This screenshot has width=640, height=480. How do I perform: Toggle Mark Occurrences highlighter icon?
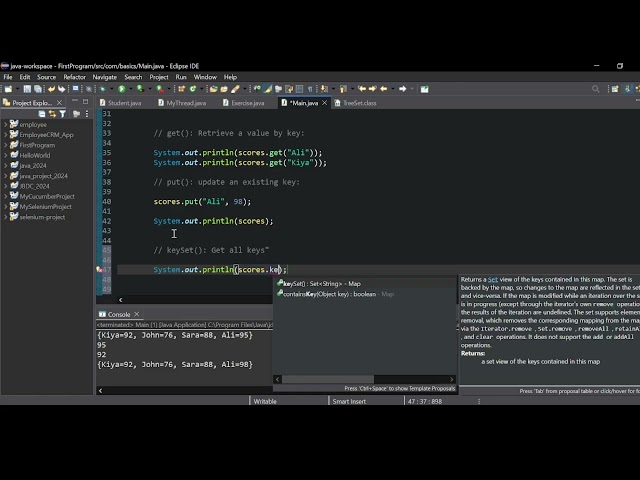(x=268, y=89)
